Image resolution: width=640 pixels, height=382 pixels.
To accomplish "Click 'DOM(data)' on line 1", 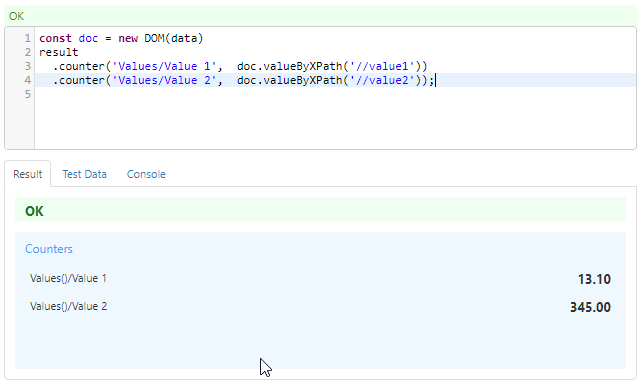I will 173,38.
